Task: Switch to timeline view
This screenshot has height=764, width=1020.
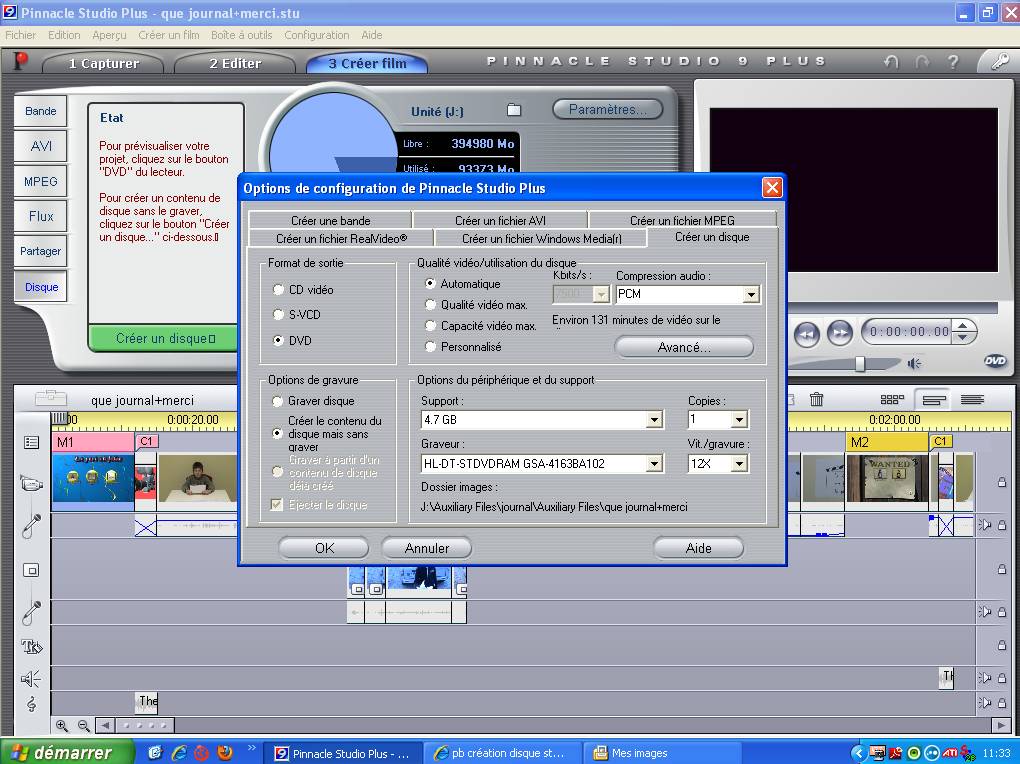Action: click(x=933, y=399)
